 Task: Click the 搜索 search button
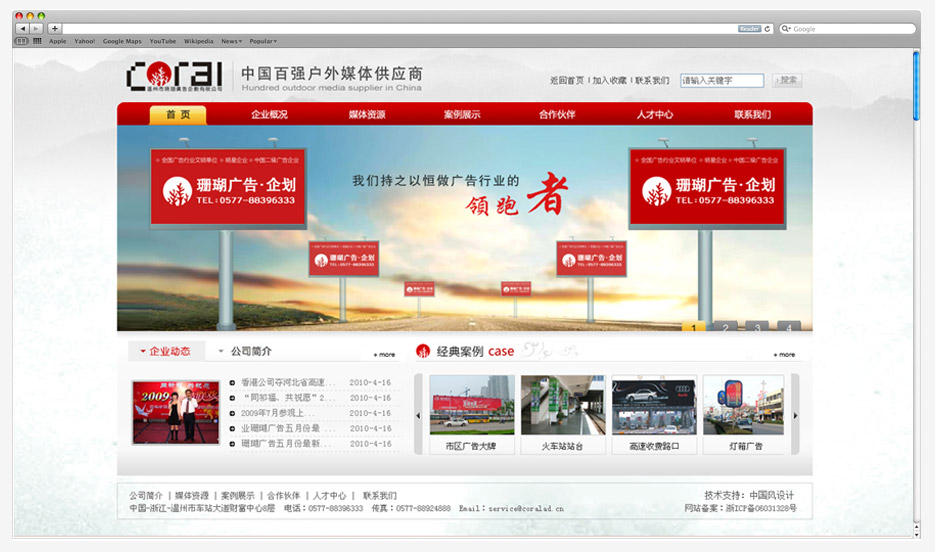coord(787,80)
